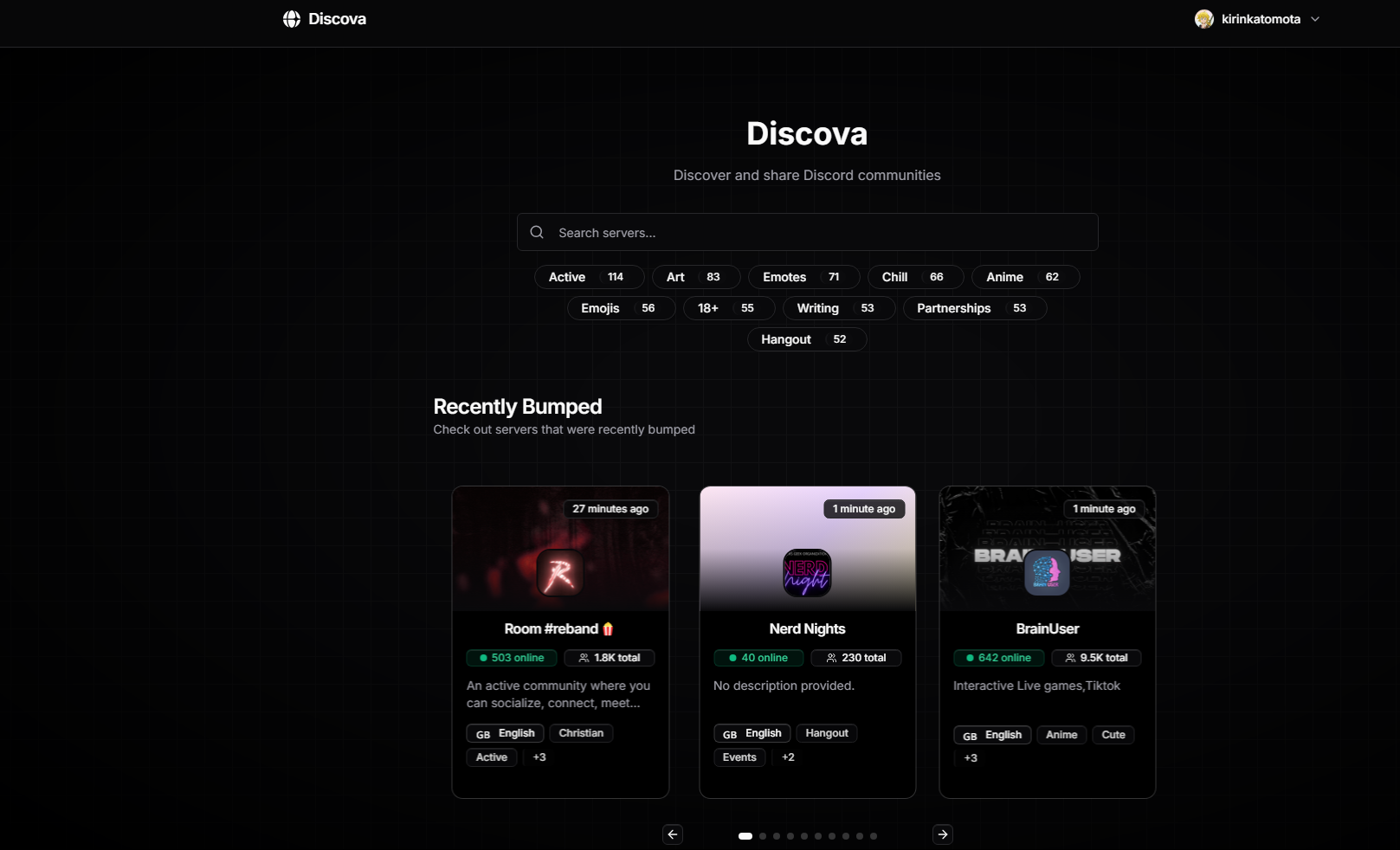
Task: Expand +3 tags on BrainUser card
Action: pyautogui.click(x=971, y=758)
